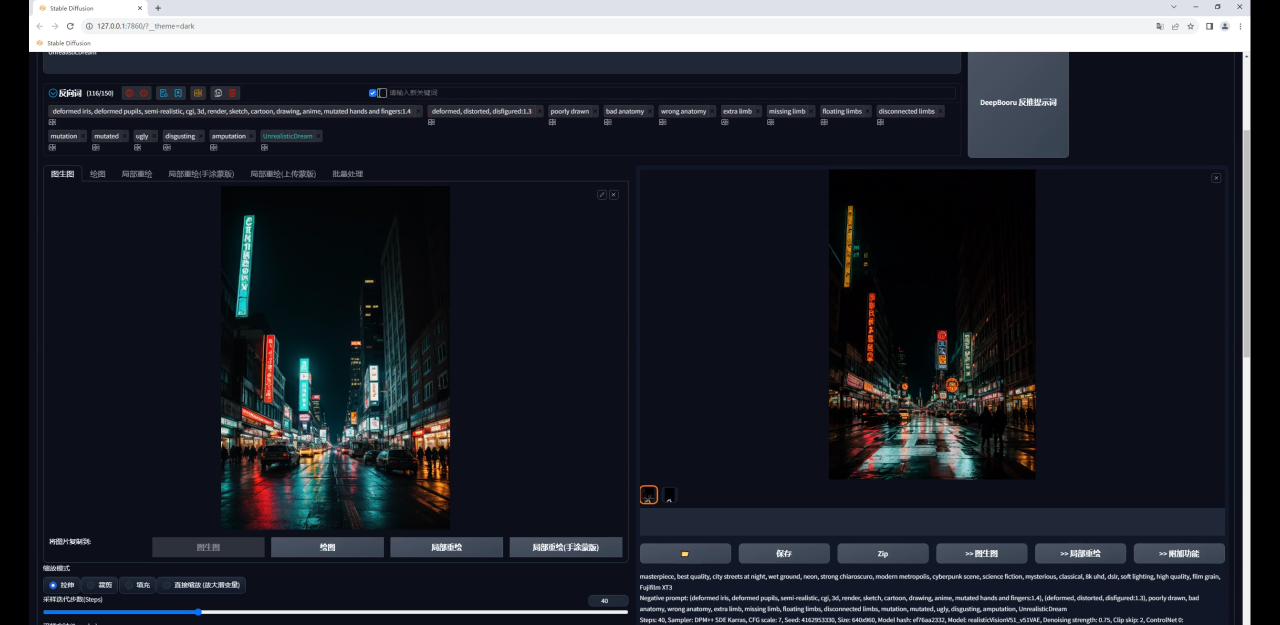
Task: Click the edit pencil icon on input image
Action: tap(602, 195)
